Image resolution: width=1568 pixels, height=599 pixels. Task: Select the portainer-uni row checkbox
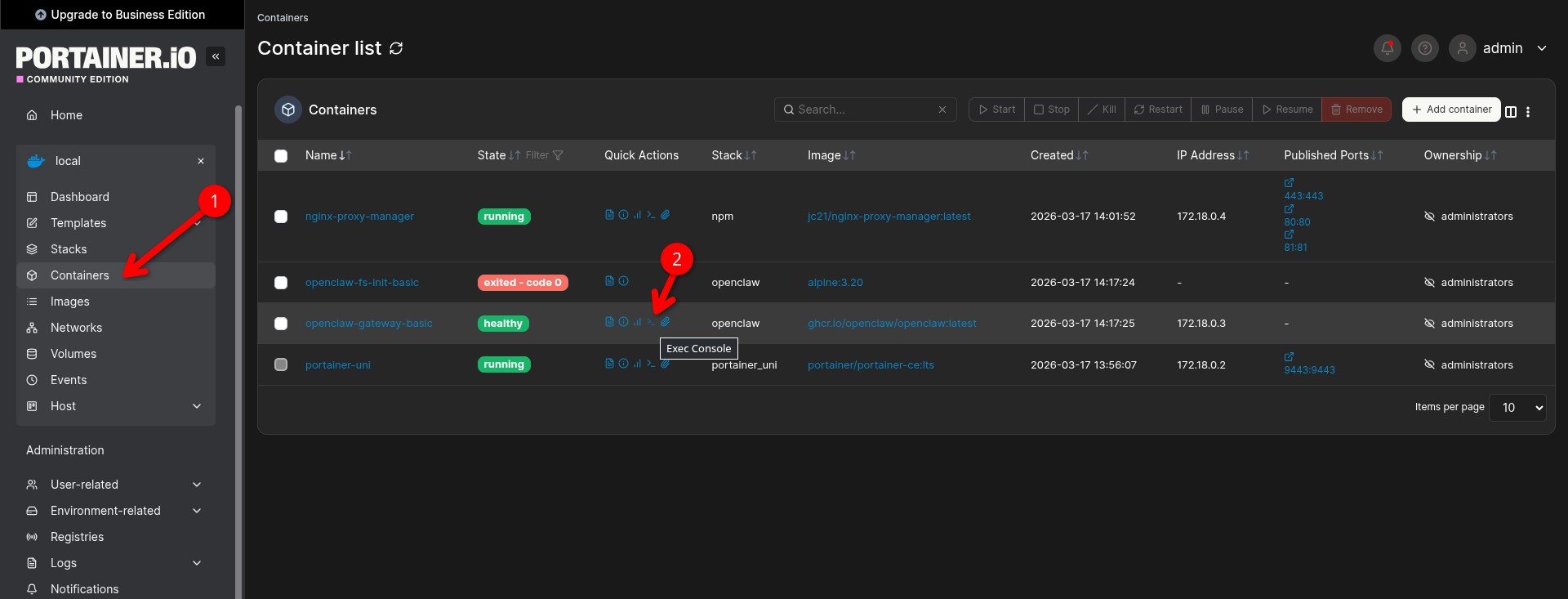[x=281, y=364]
